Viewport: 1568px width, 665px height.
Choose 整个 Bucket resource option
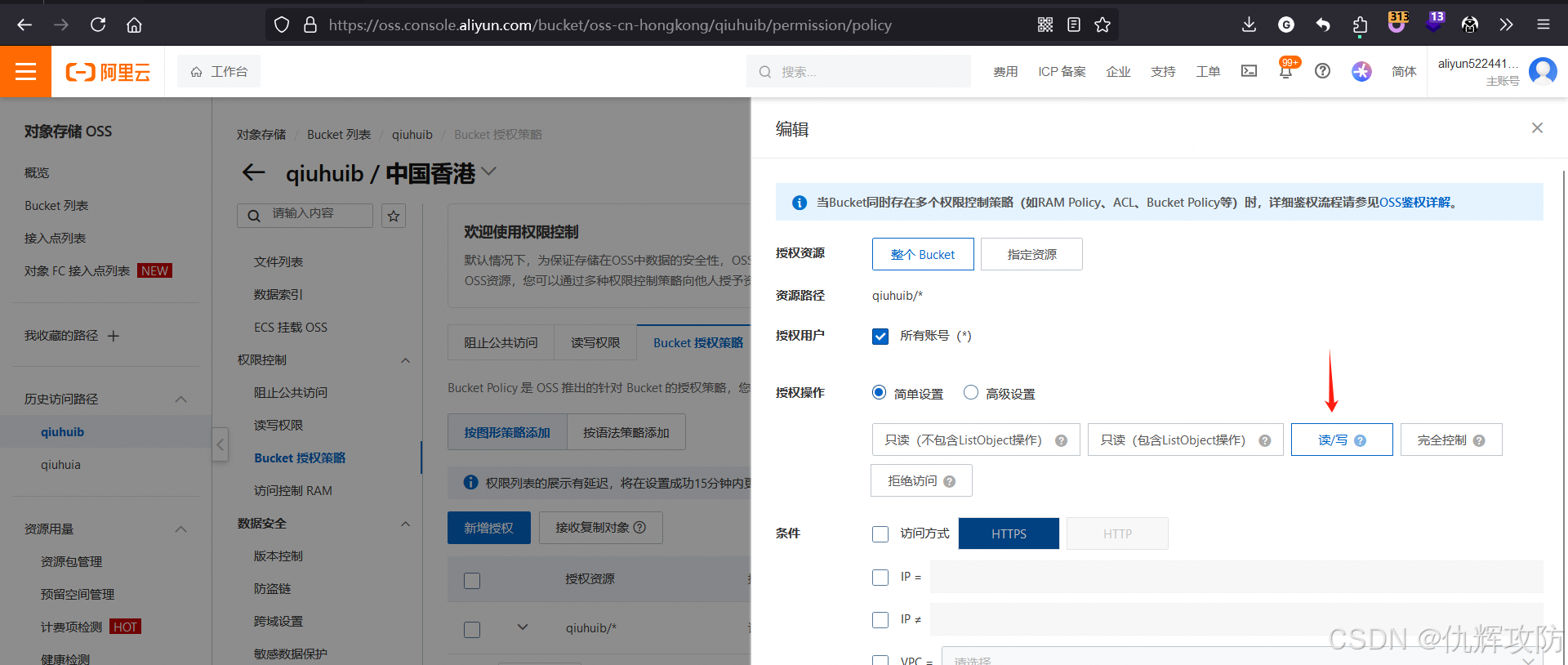coord(923,254)
